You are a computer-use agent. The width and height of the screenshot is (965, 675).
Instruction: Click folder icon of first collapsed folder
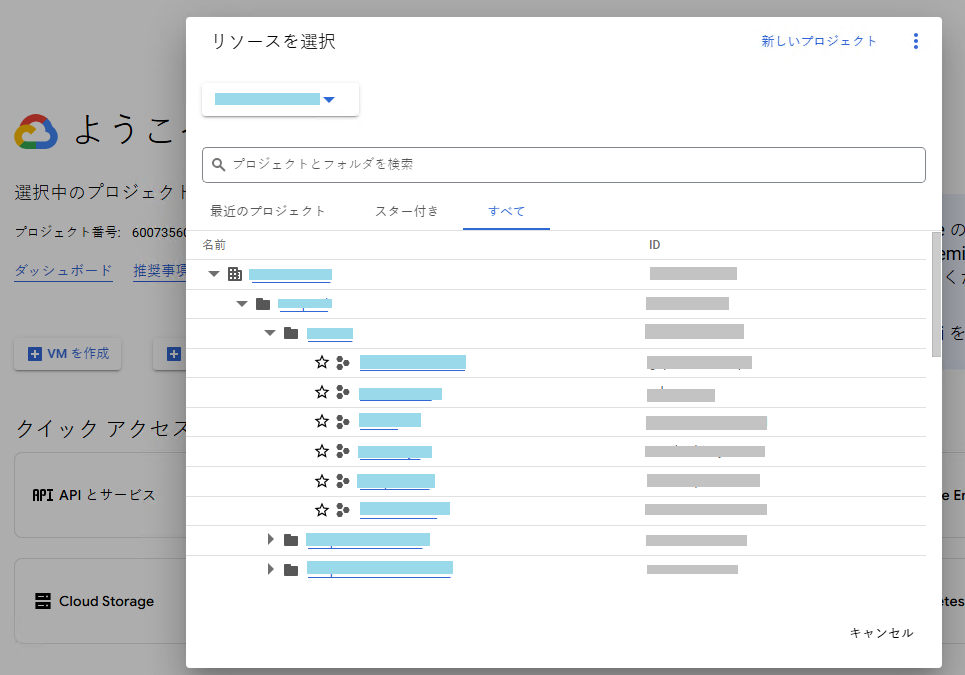[291, 540]
